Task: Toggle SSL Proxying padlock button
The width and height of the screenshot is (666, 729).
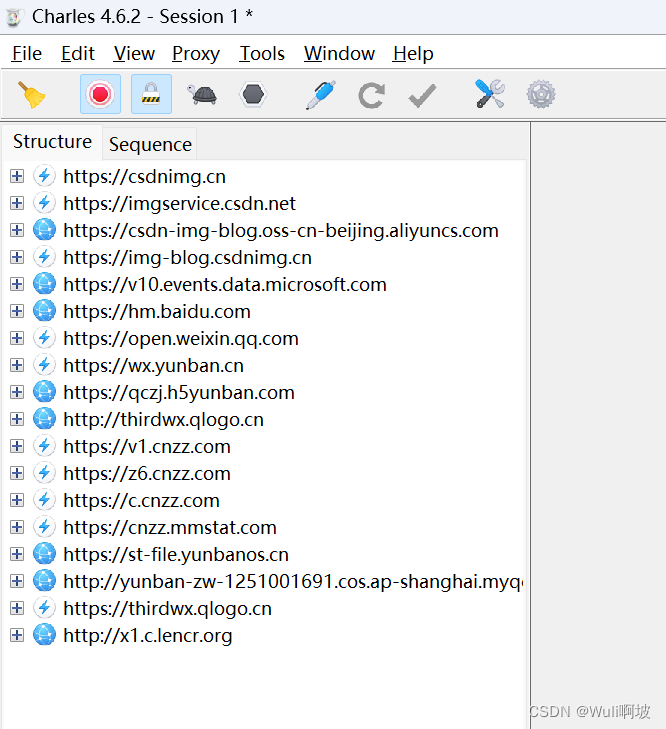Action: 151,94
